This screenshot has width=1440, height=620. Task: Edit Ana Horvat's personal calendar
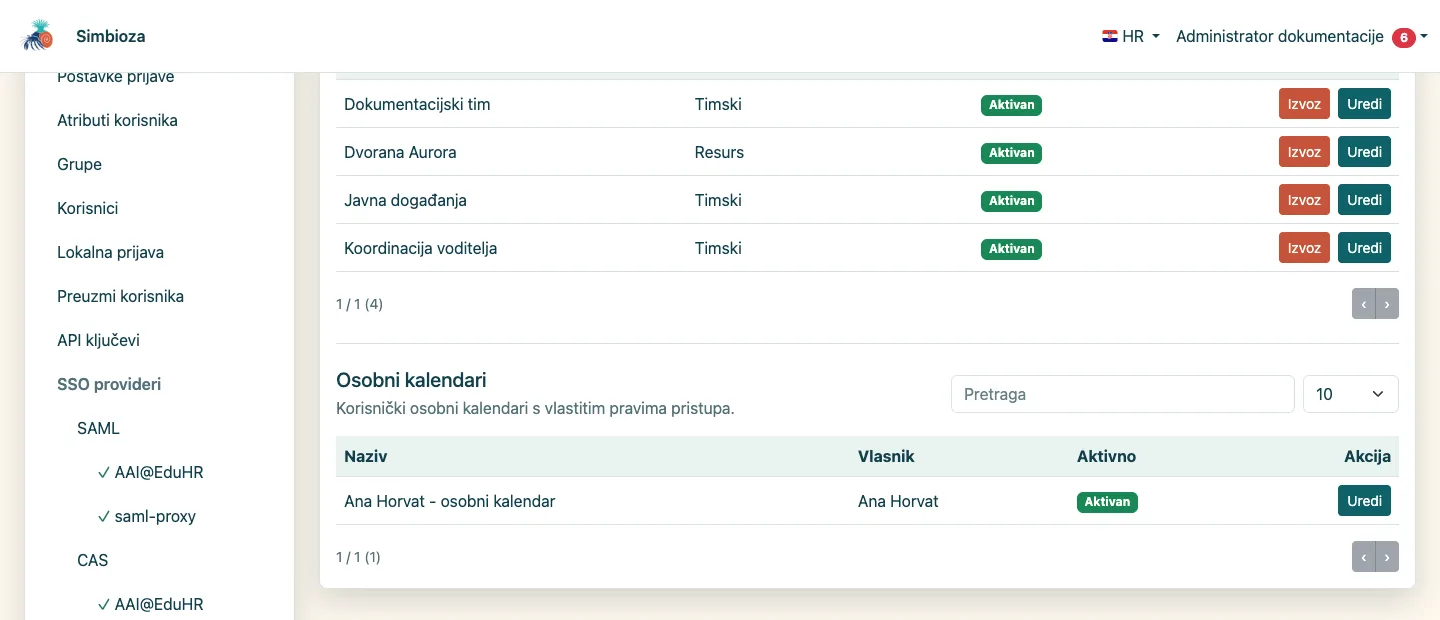1364,500
